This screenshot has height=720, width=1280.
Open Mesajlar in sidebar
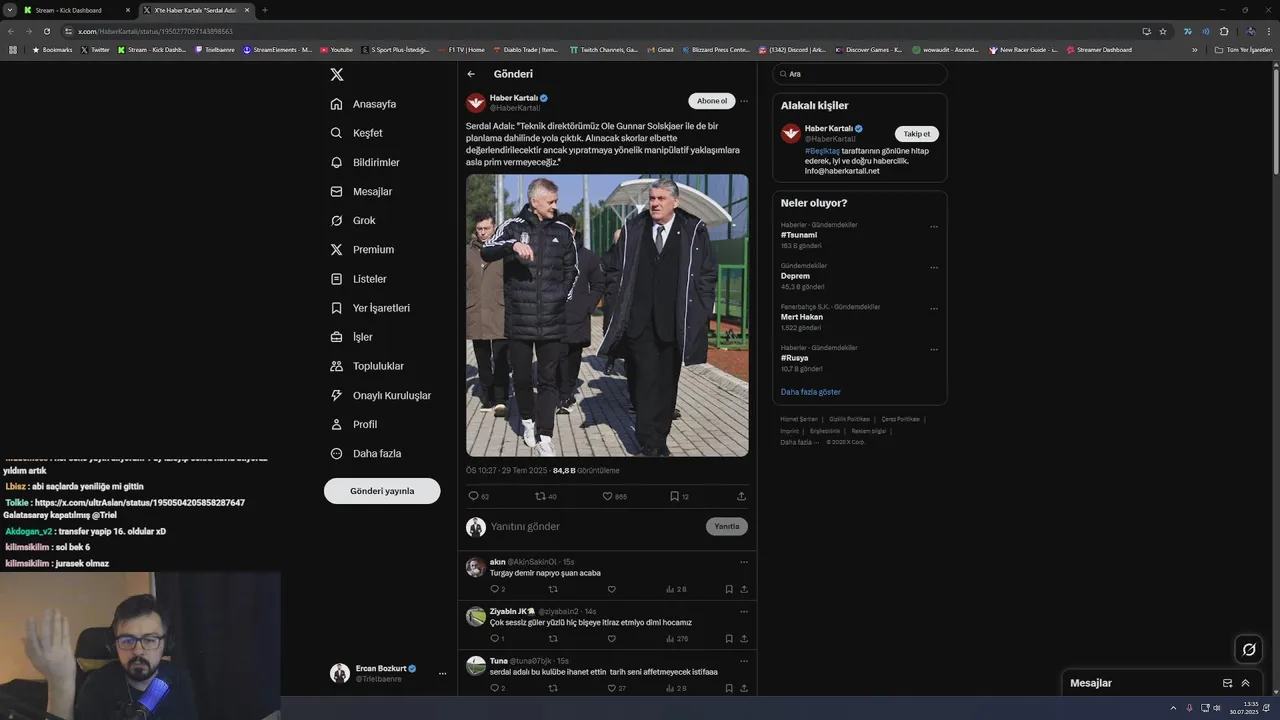(x=361, y=191)
